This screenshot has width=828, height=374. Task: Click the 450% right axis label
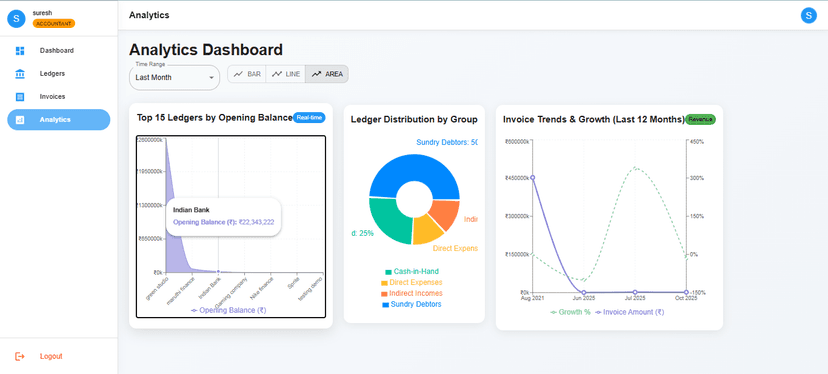point(696,142)
